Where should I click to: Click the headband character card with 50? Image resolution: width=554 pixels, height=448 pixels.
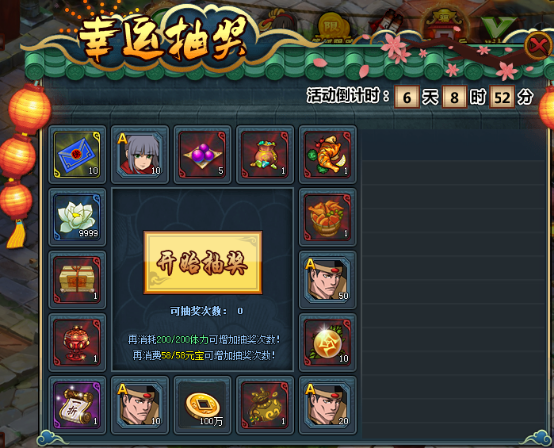(328, 280)
